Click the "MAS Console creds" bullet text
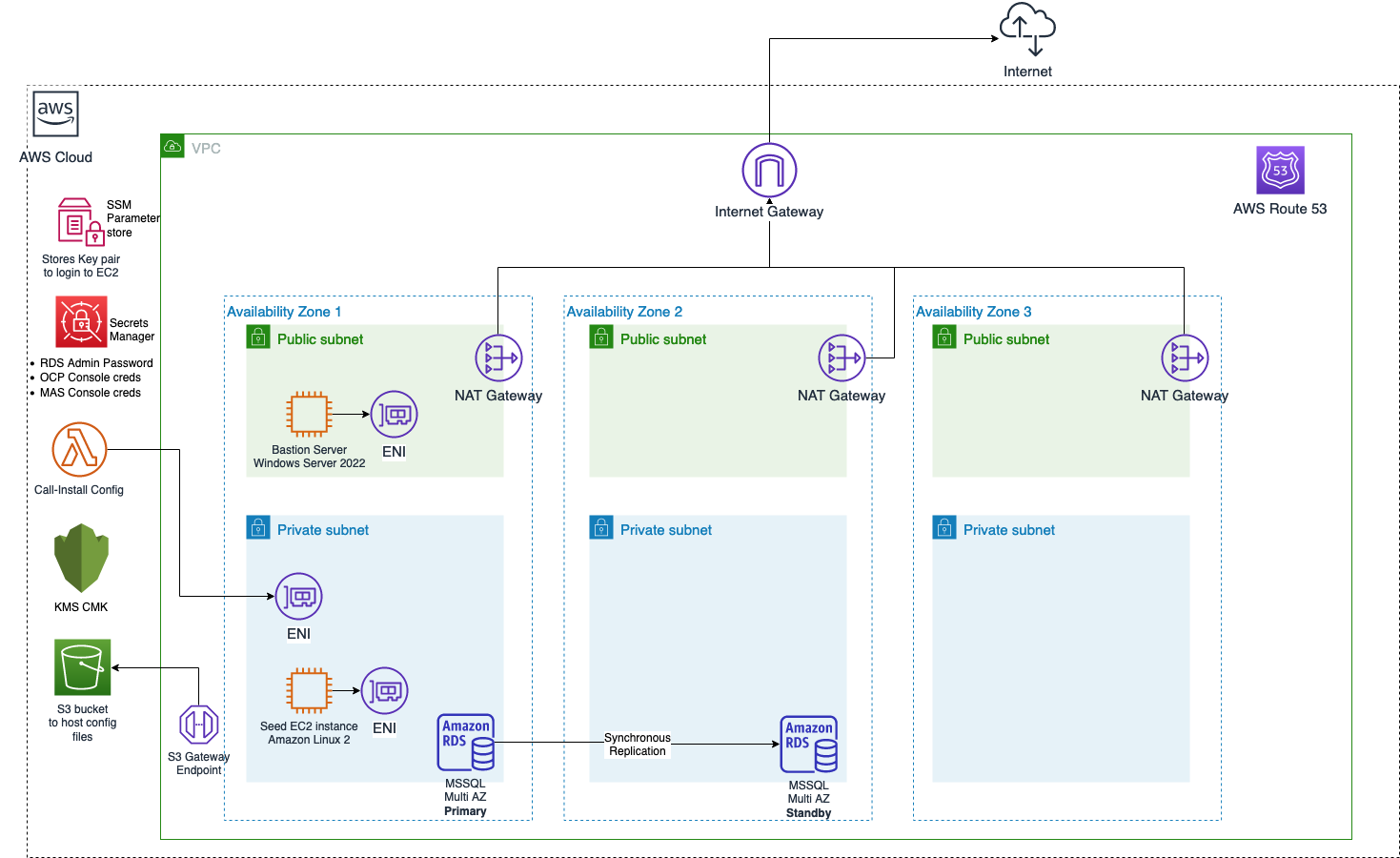Screen dimensions: 1400x858 click(91, 393)
